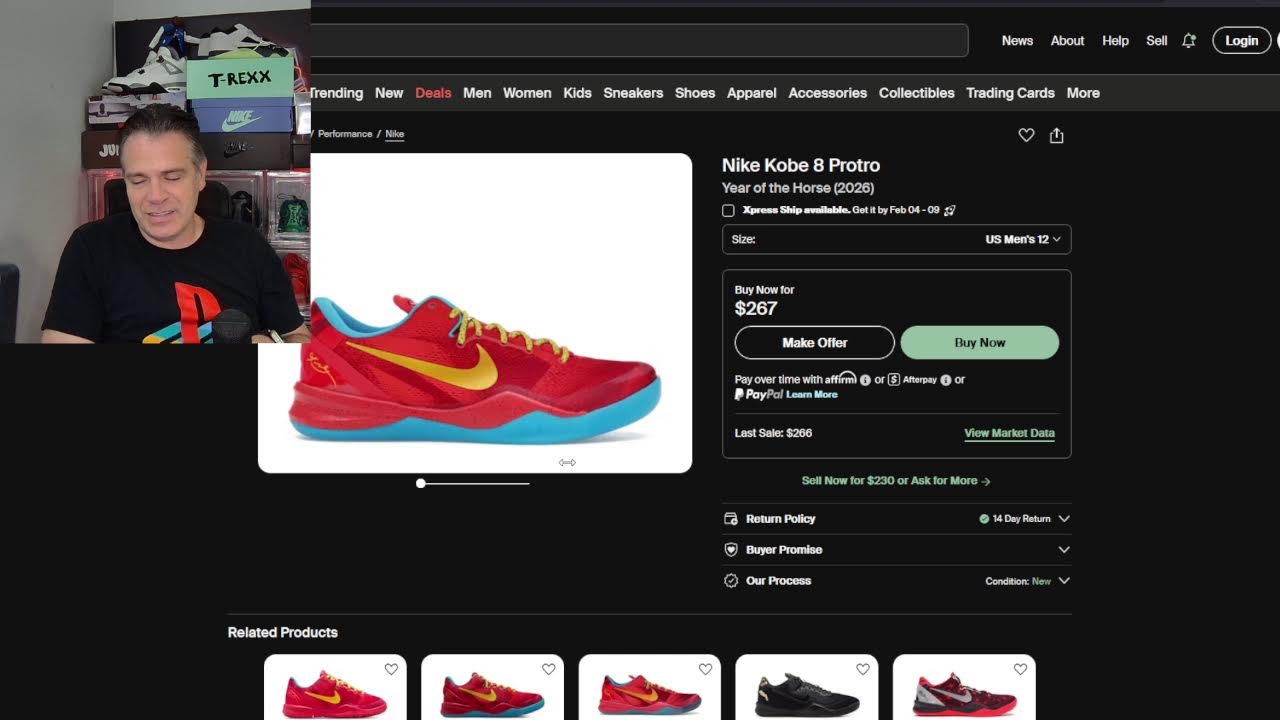This screenshot has height=720, width=1280.
Task: Favorite the first related product
Action: (391, 669)
